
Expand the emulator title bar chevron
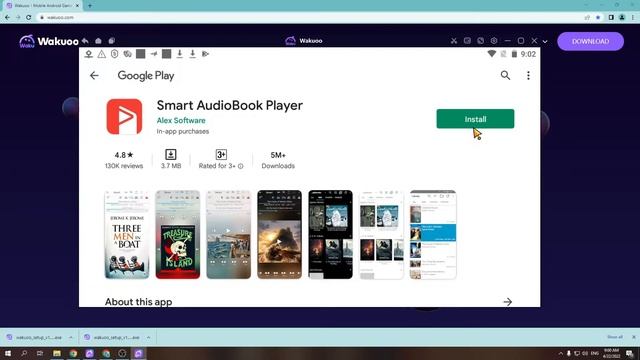pyautogui.click(x=545, y=41)
